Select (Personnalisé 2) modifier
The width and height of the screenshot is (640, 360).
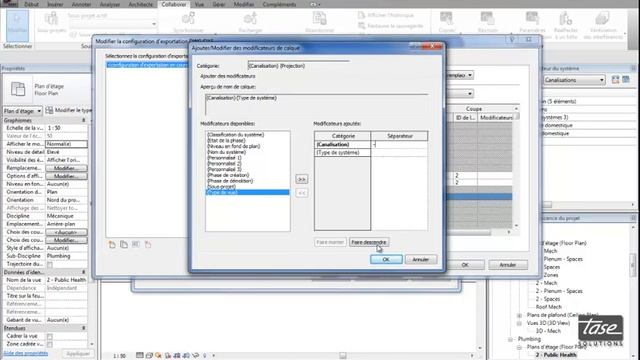click(224, 163)
